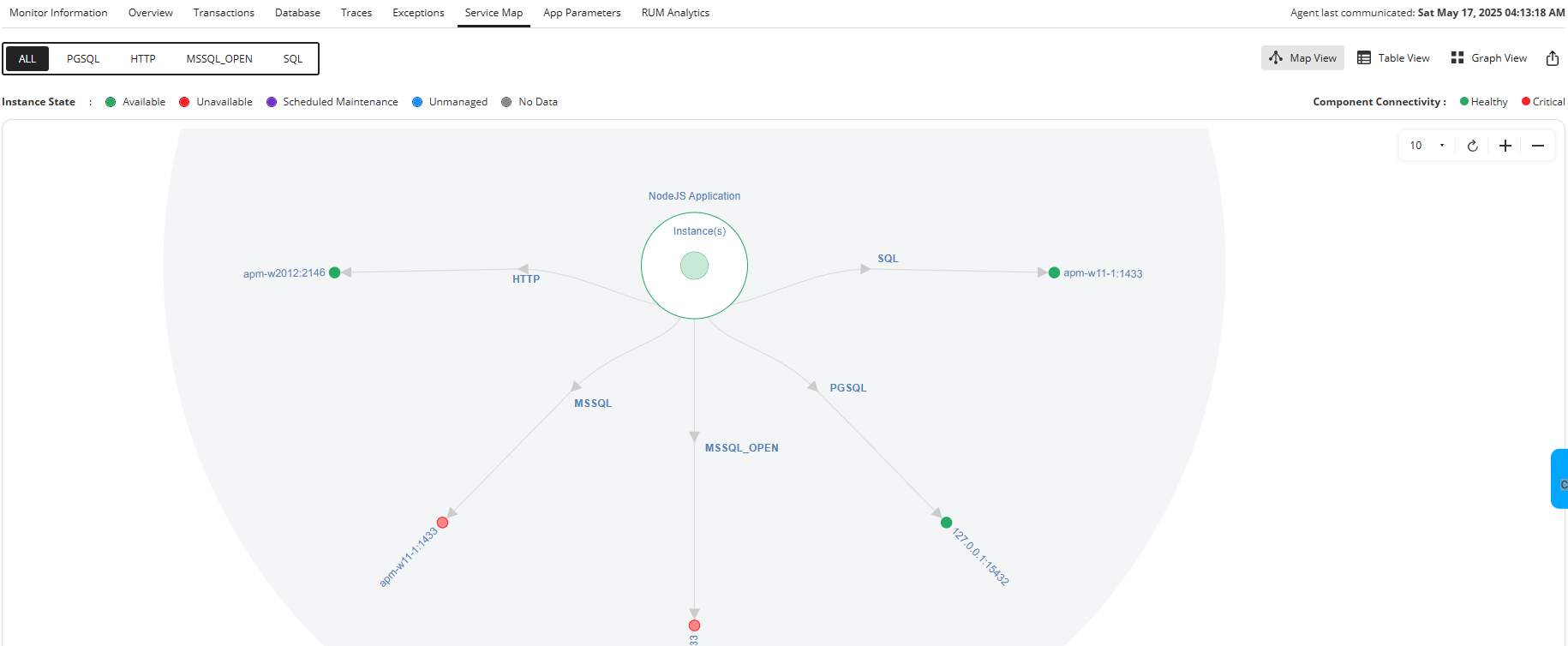Open the Transactions tab

(x=224, y=13)
